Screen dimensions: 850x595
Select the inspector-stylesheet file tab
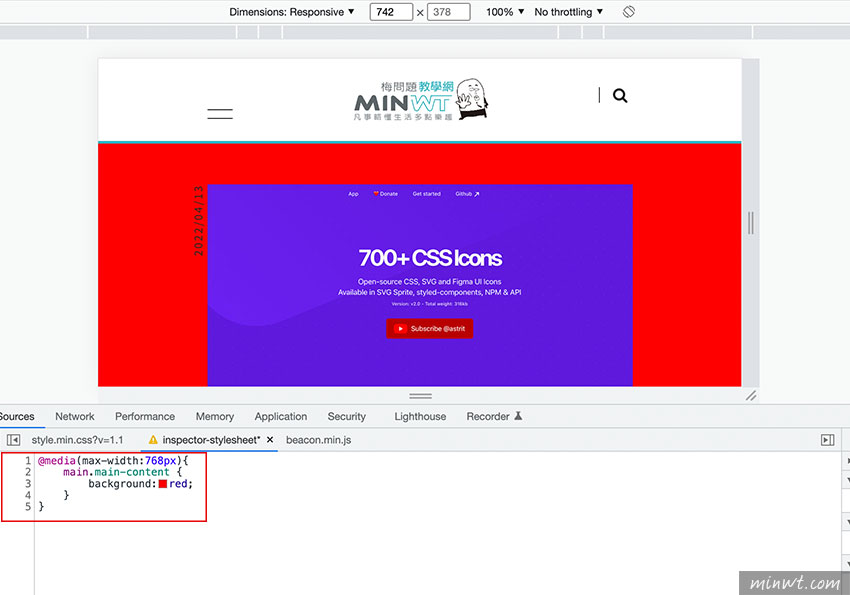click(x=211, y=440)
